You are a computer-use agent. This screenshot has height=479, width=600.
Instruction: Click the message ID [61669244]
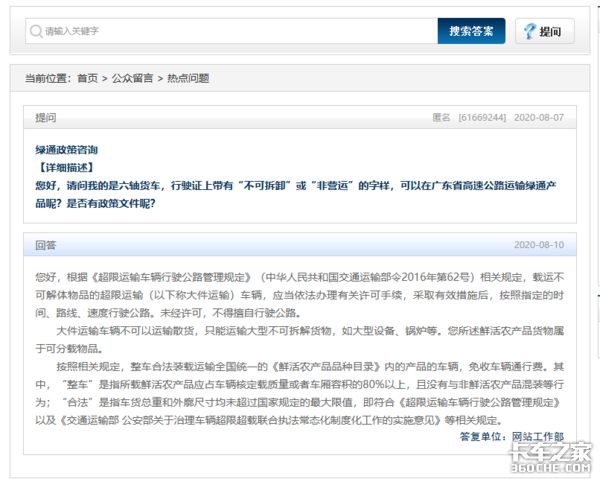tap(482, 117)
